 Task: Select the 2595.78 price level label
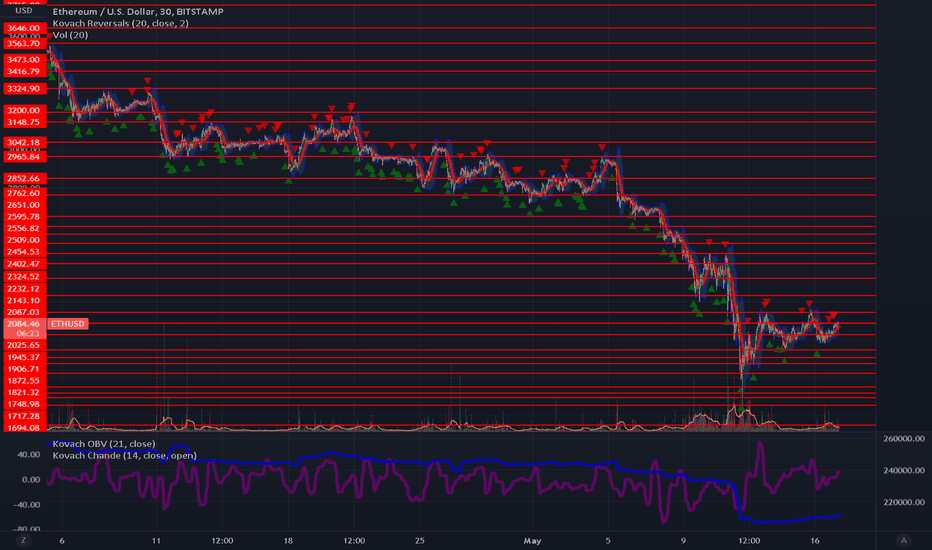[24, 217]
